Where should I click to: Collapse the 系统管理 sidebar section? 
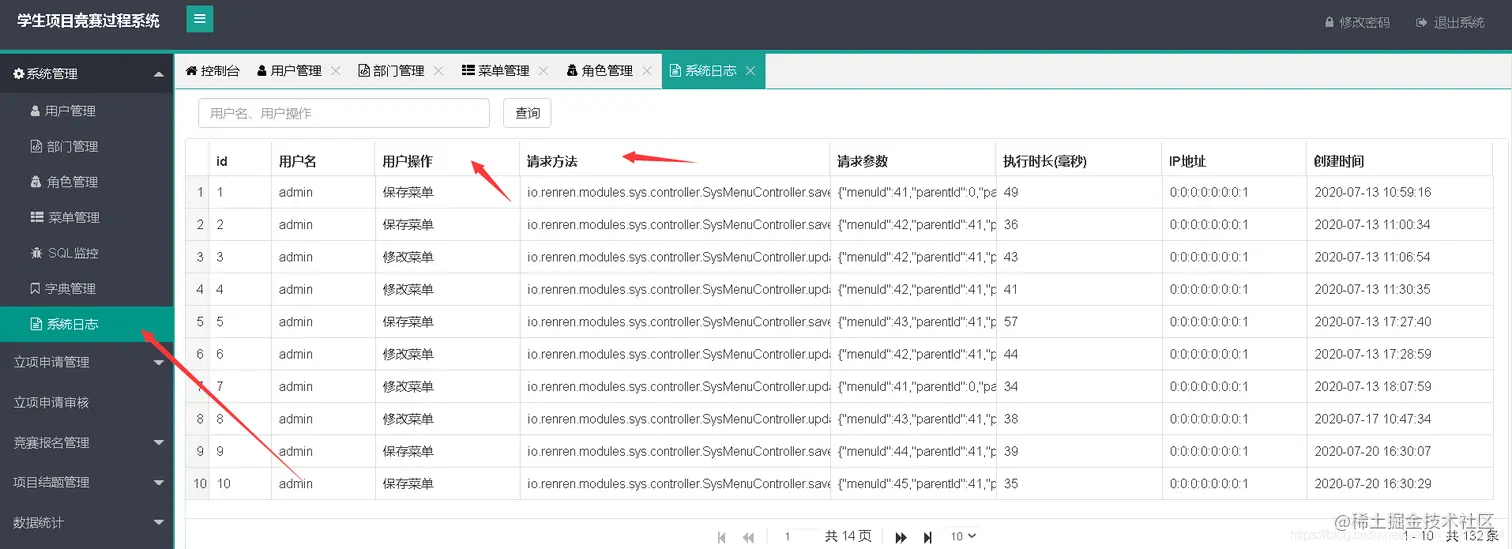tap(87, 73)
